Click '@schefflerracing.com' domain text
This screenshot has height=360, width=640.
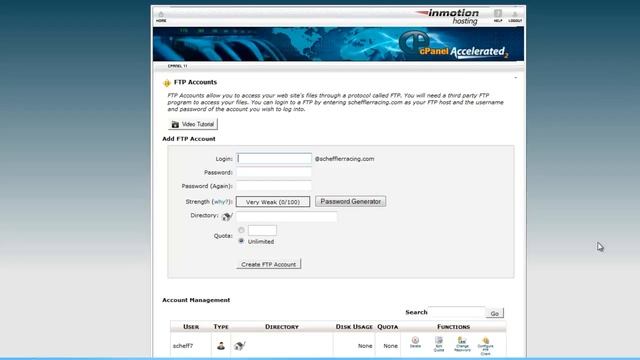344,159
